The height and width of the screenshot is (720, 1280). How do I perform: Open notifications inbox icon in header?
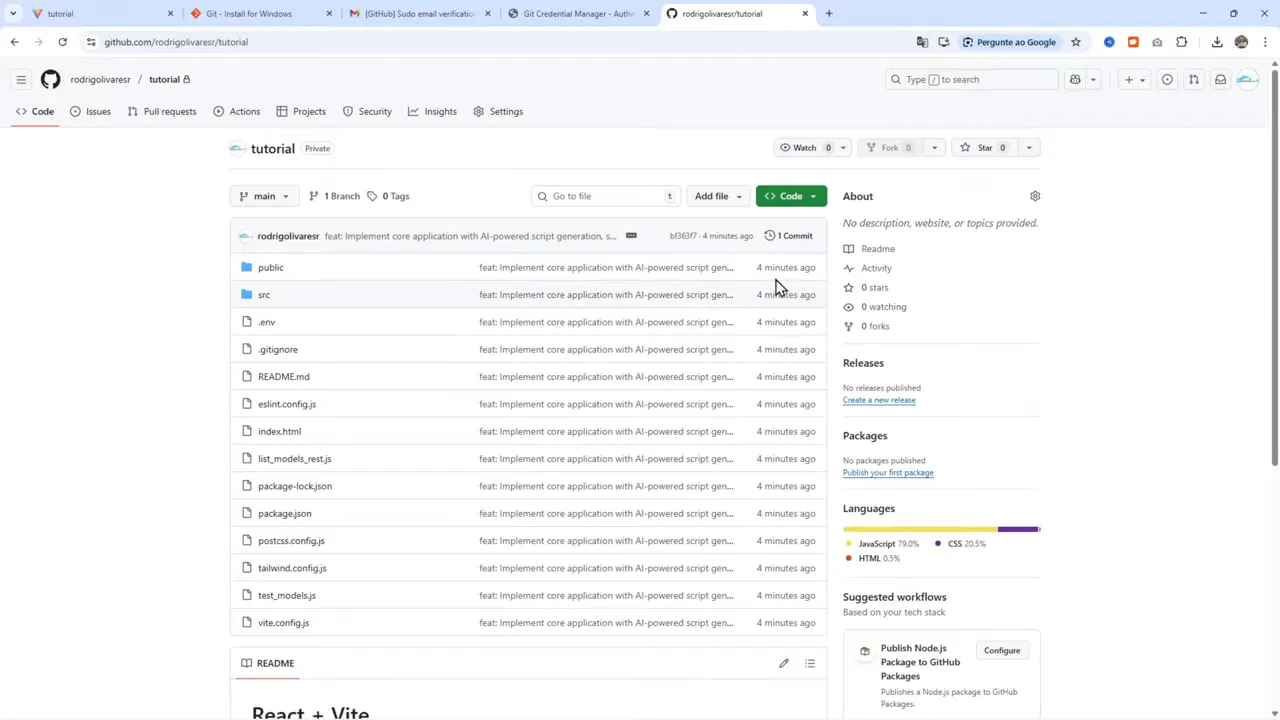(x=1220, y=79)
